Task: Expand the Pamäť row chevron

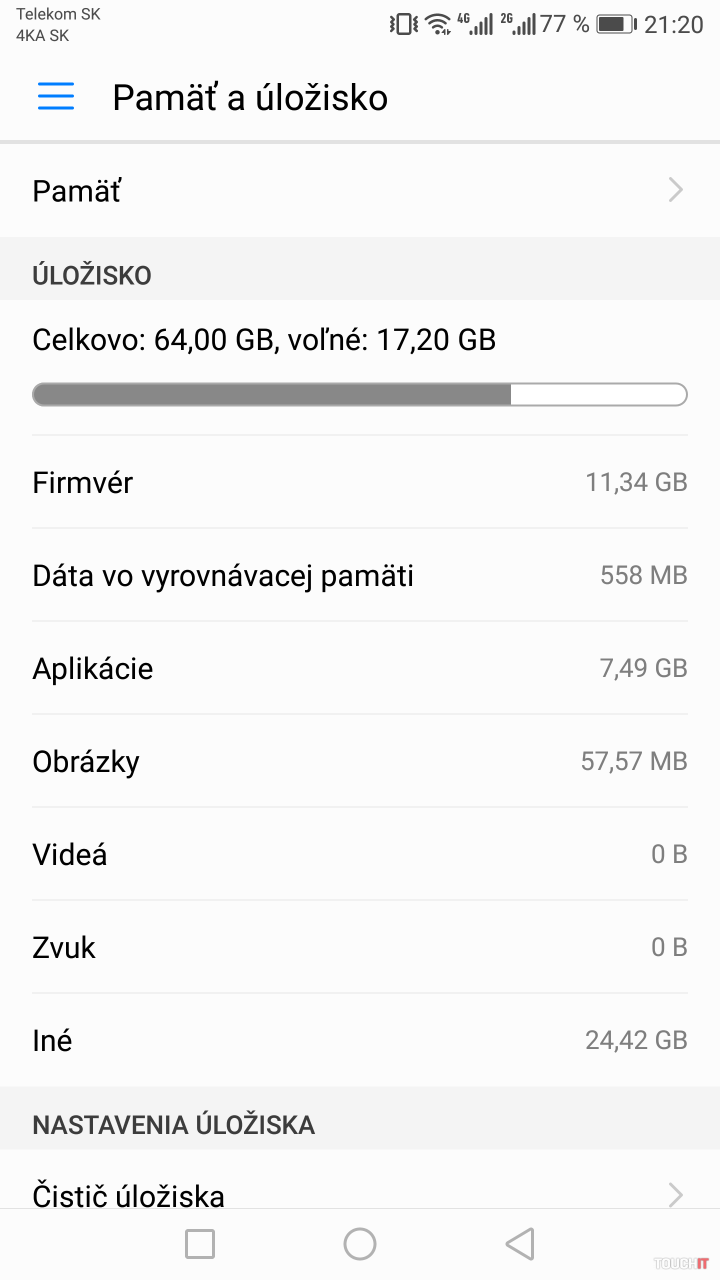Action: pos(676,190)
